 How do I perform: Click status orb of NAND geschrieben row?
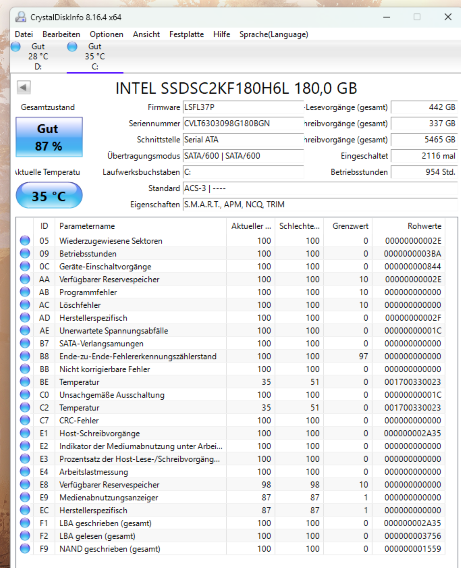tap(25, 549)
